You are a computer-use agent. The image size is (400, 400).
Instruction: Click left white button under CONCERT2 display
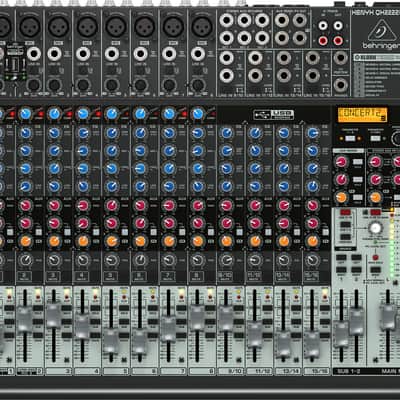tap(349, 138)
